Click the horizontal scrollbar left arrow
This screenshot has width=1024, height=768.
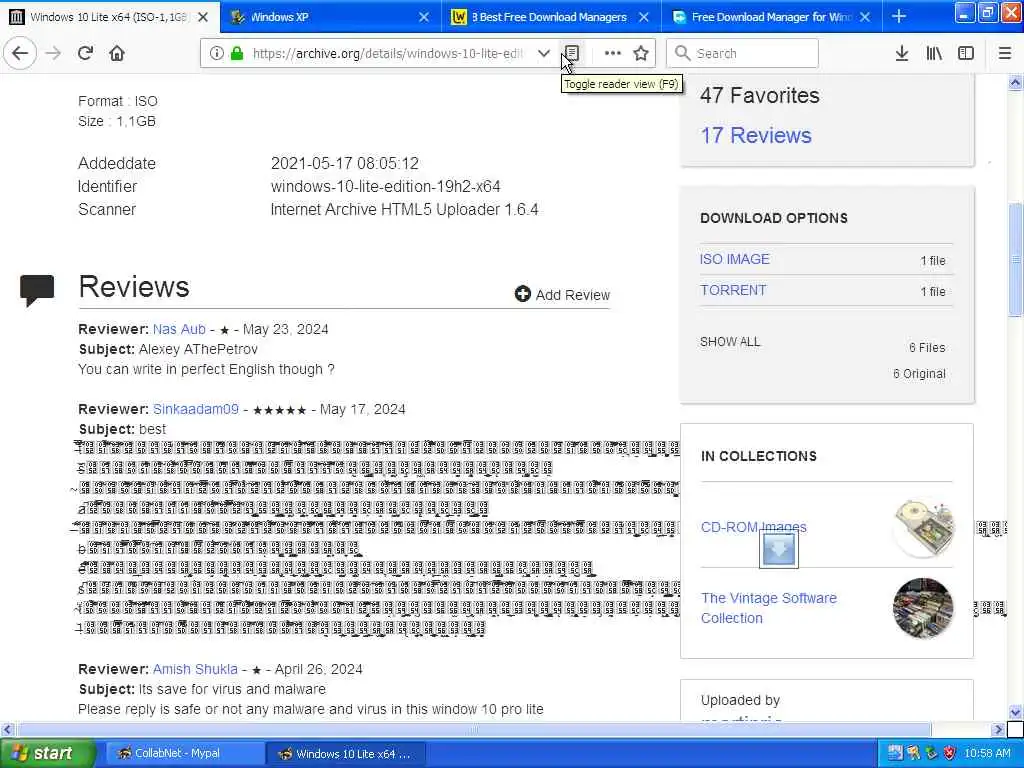coord(7,729)
